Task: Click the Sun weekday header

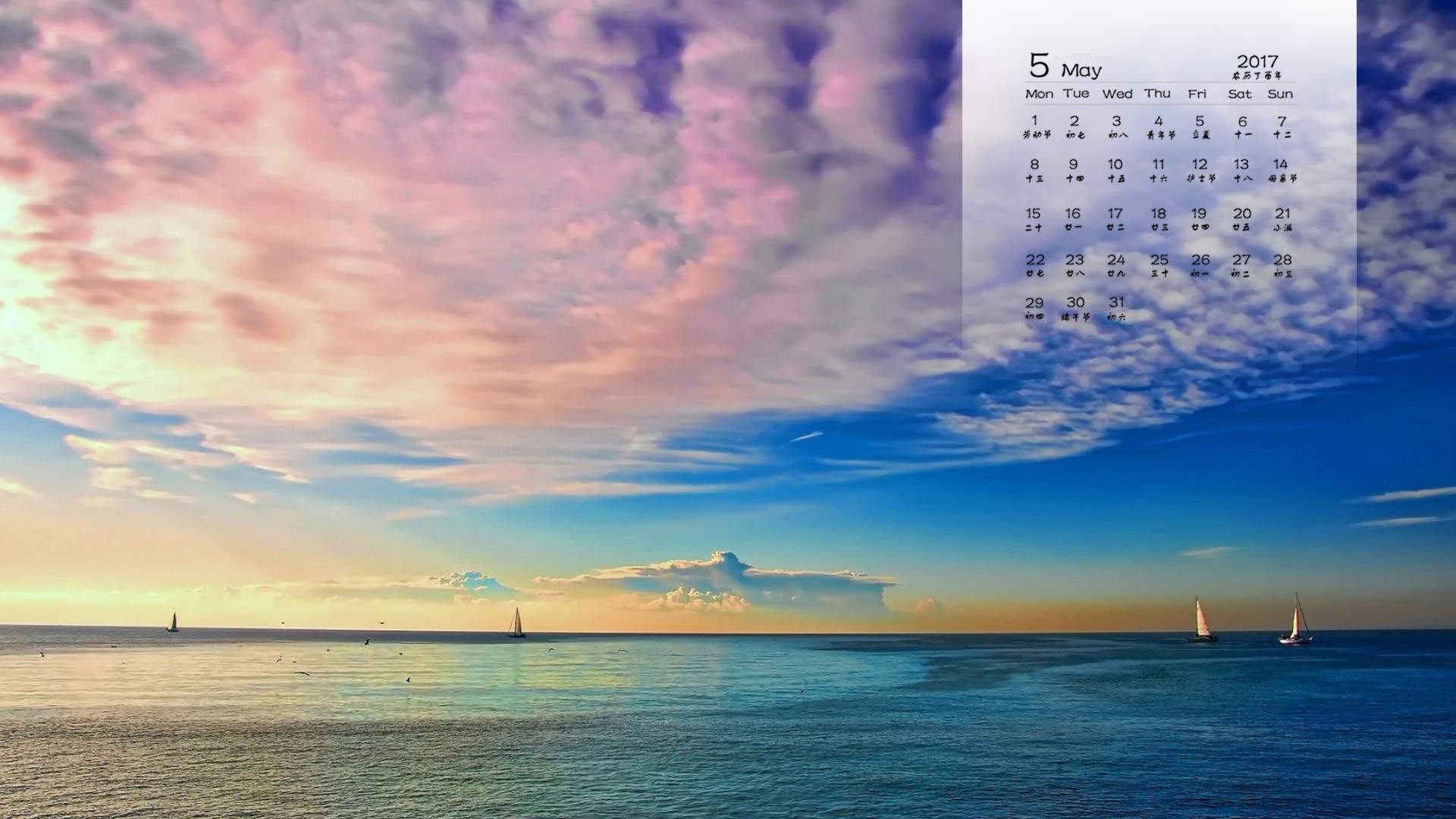Action: (x=1280, y=94)
